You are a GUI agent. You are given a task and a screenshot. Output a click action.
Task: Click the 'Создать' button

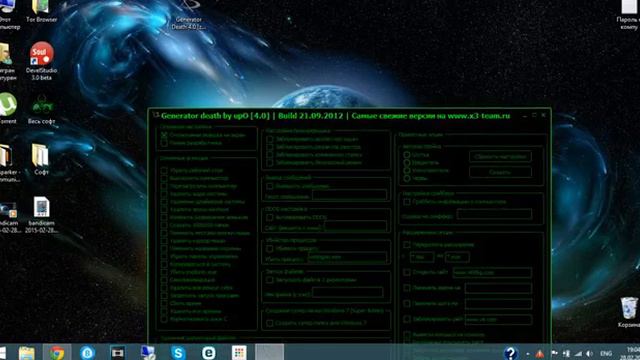[500, 172]
